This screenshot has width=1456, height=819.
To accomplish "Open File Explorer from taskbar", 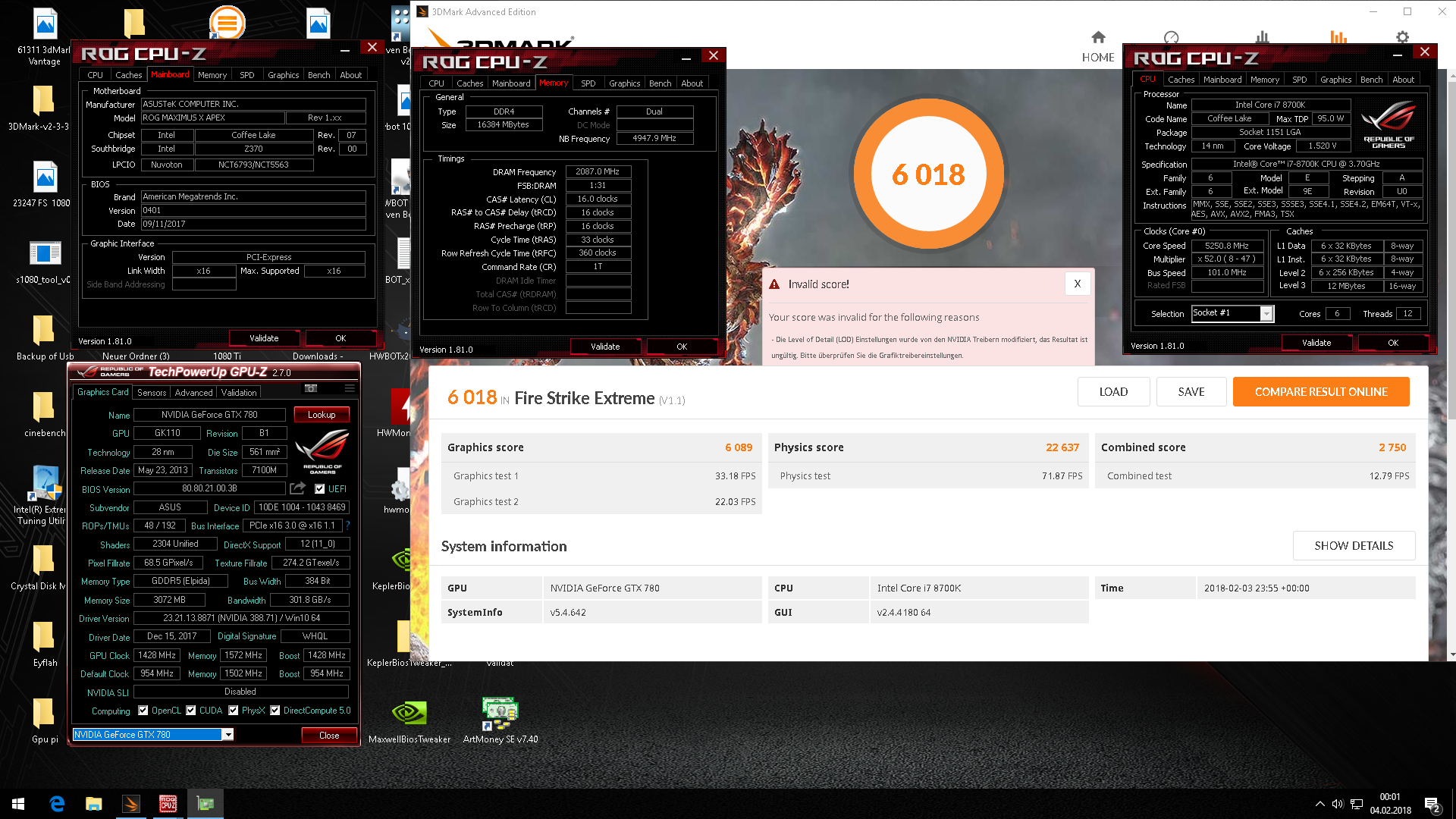I will 94,804.
